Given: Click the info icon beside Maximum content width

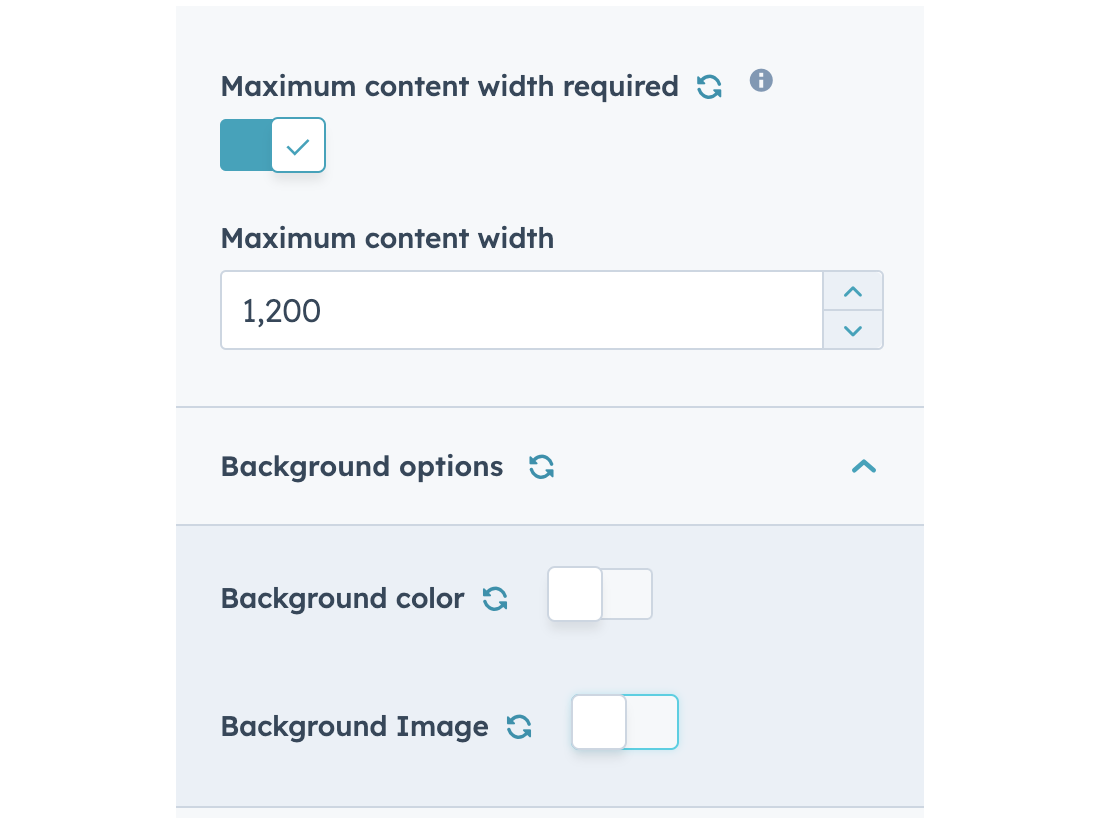Looking at the screenshot, I should point(761,81).
